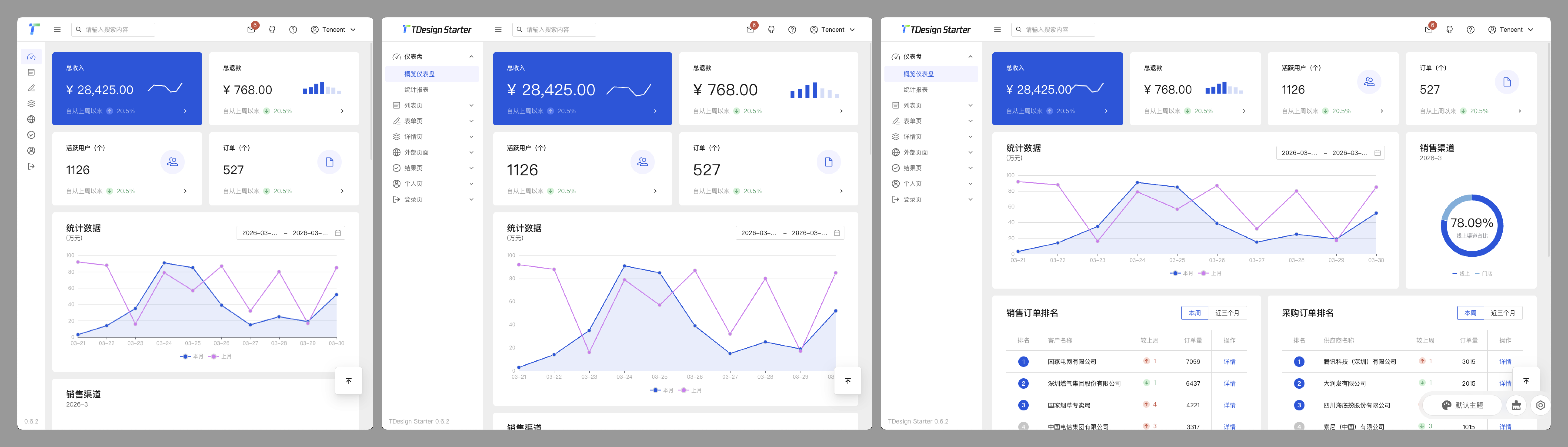Toggle the 线上 legend in the right panel's 销售渠道 chart
Image resolution: width=1568 pixels, height=447 pixels.
tap(1461, 274)
